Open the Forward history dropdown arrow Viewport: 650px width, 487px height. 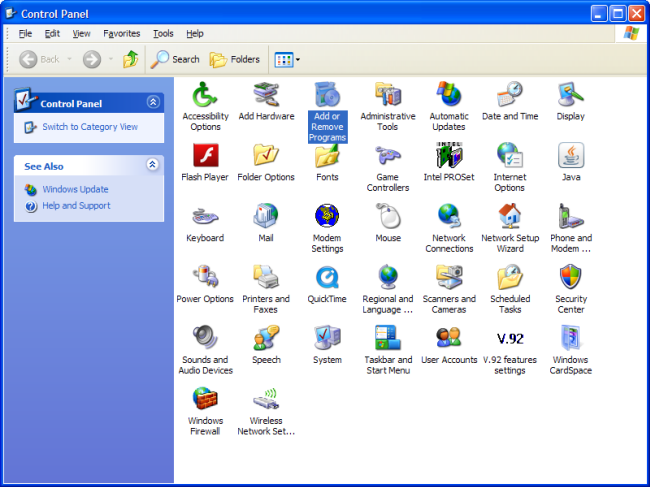111,59
